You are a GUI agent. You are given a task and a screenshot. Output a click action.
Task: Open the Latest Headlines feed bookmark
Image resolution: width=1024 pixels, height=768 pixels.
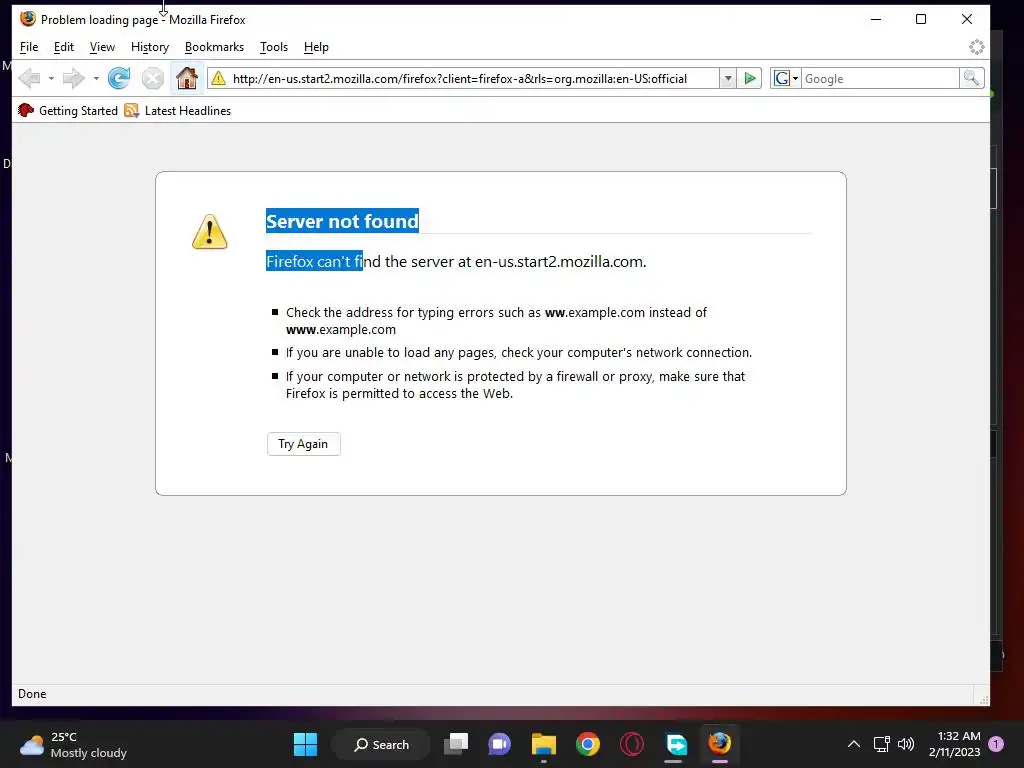(178, 110)
